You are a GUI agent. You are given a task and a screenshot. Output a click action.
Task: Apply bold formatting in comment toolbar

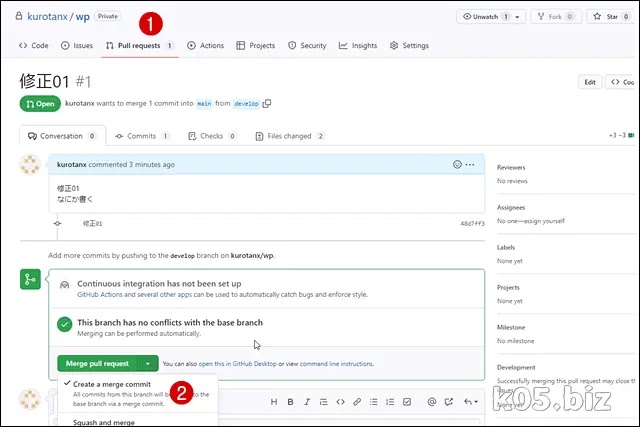click(x=290, y=402)
